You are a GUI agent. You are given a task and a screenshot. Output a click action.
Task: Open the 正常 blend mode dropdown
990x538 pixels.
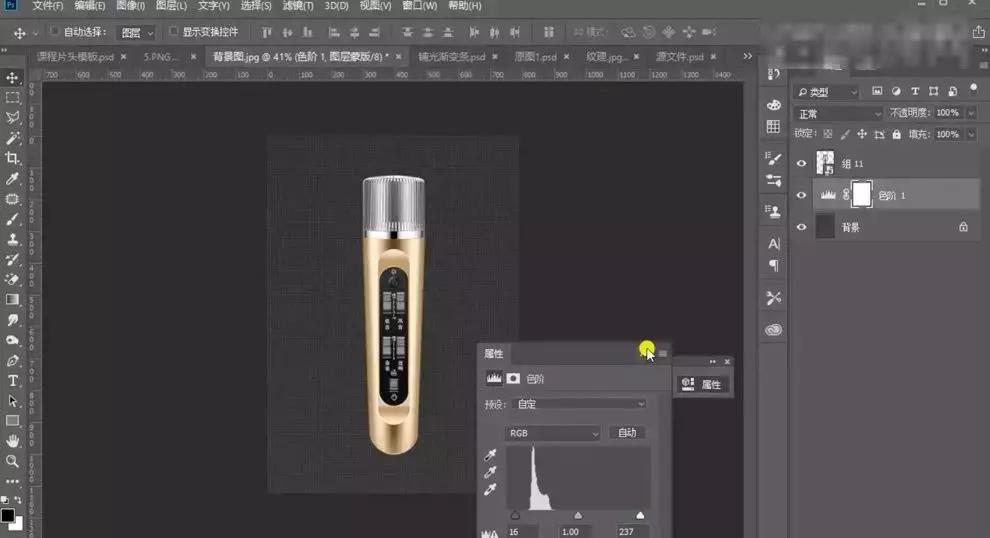pyautogui.click(x=838, y=114)
